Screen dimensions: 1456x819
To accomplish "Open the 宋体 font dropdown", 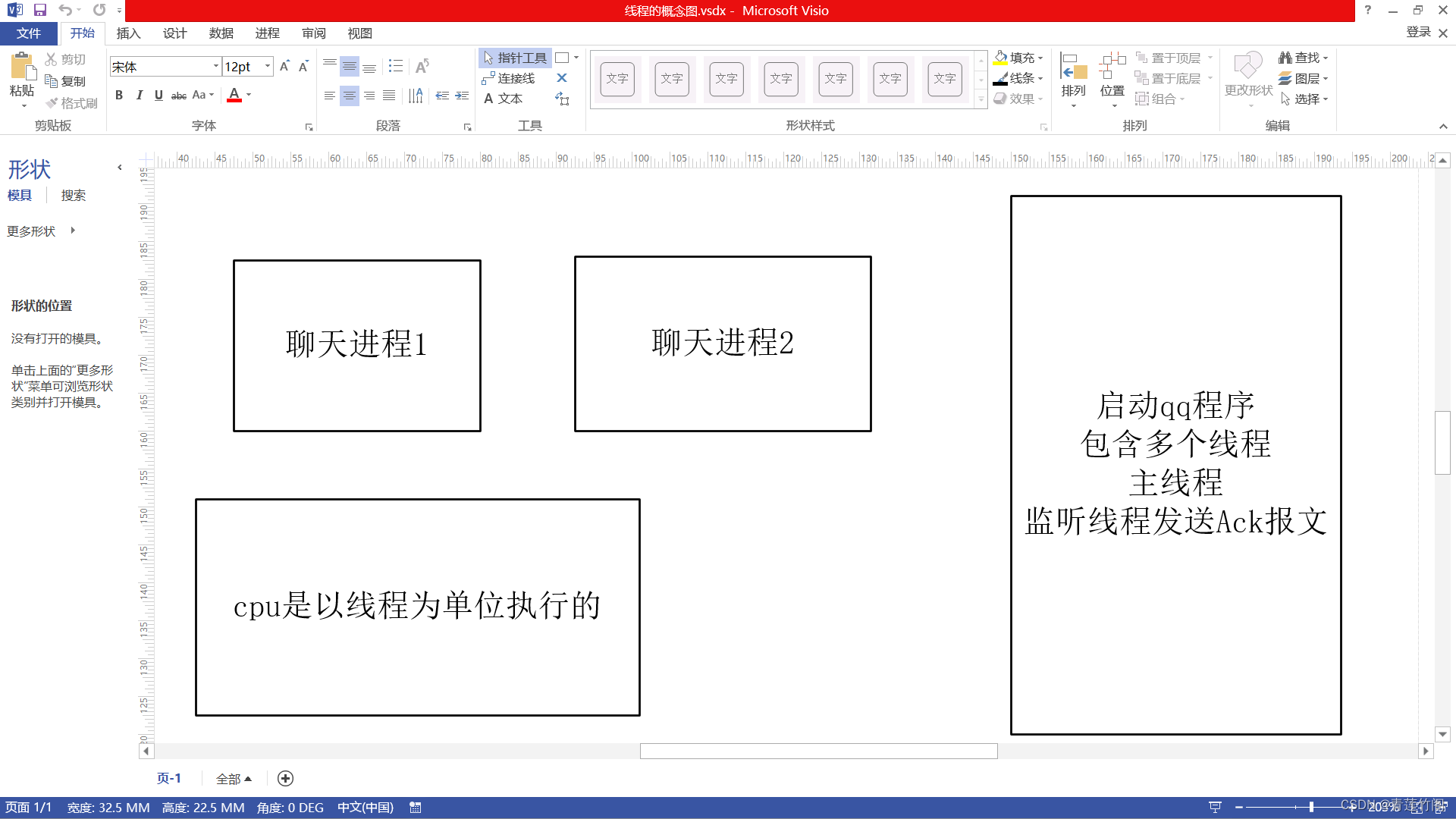I will tap(215, 67).
